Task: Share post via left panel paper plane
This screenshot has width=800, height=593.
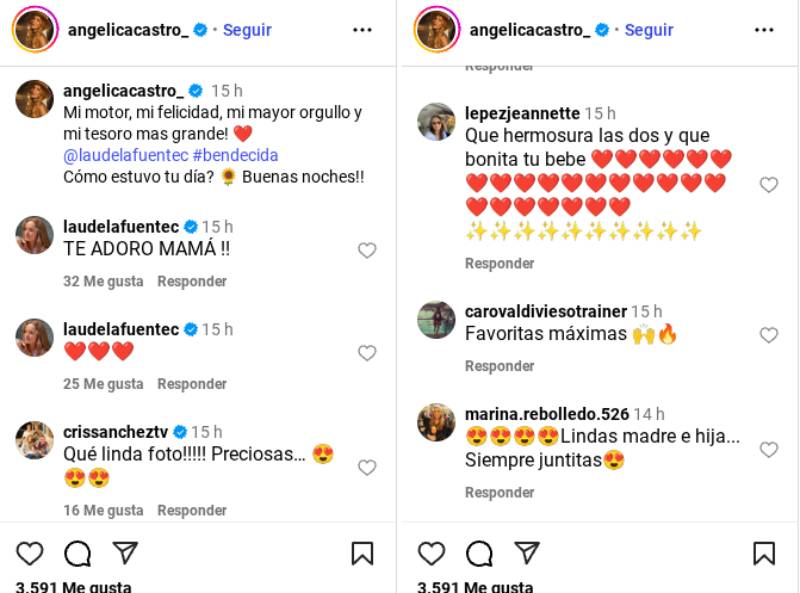Action: click(x=125, y=553)
